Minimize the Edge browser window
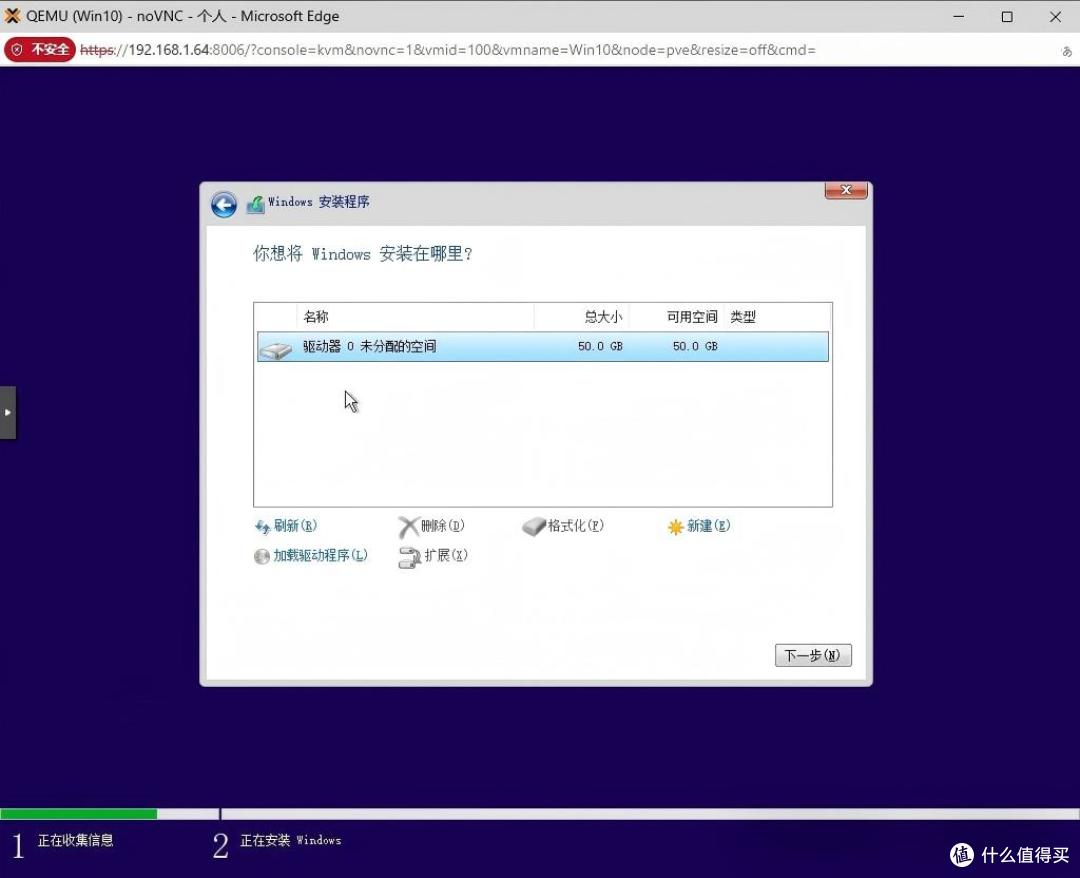This screenshot has width=1080, height=878. point(958,17)
